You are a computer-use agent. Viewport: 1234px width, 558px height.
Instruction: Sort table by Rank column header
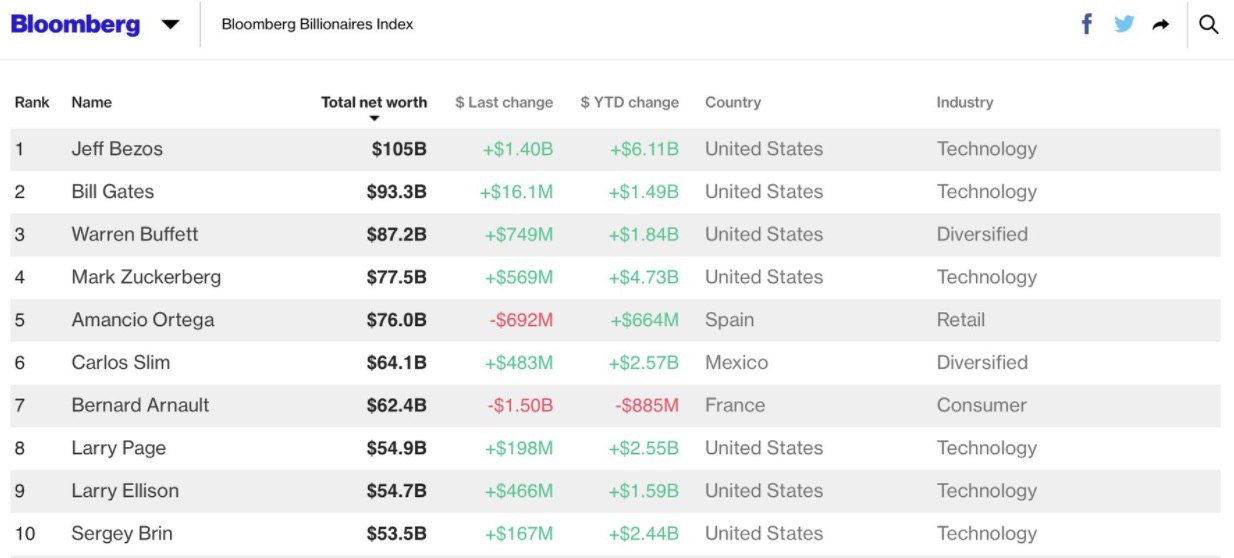(32, 102)
